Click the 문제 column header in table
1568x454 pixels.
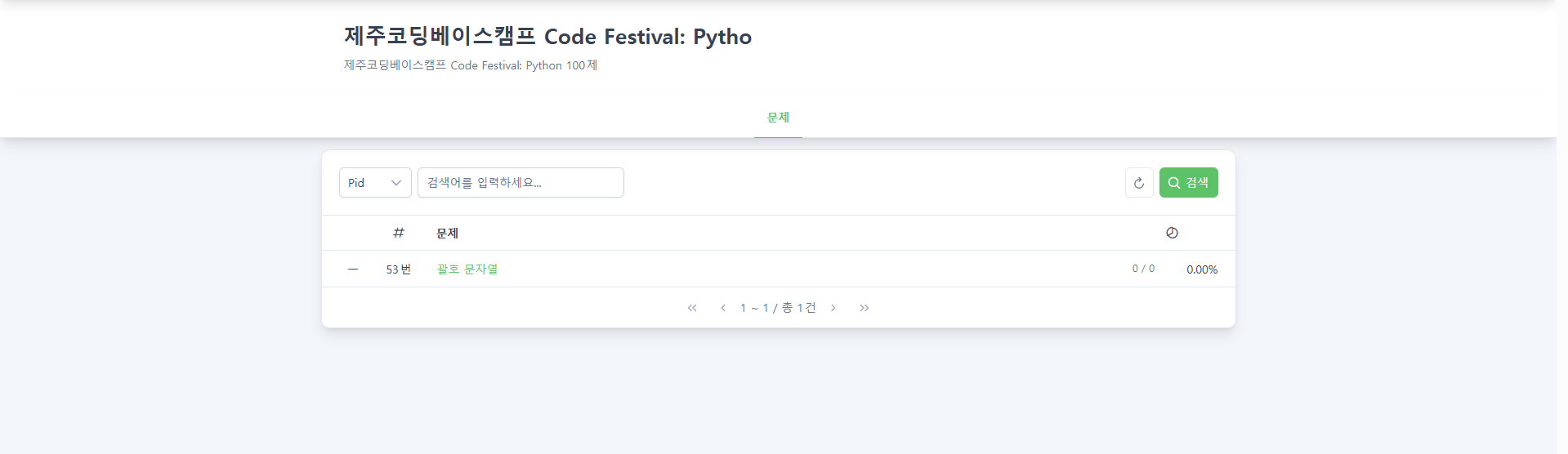pos(447,234)
